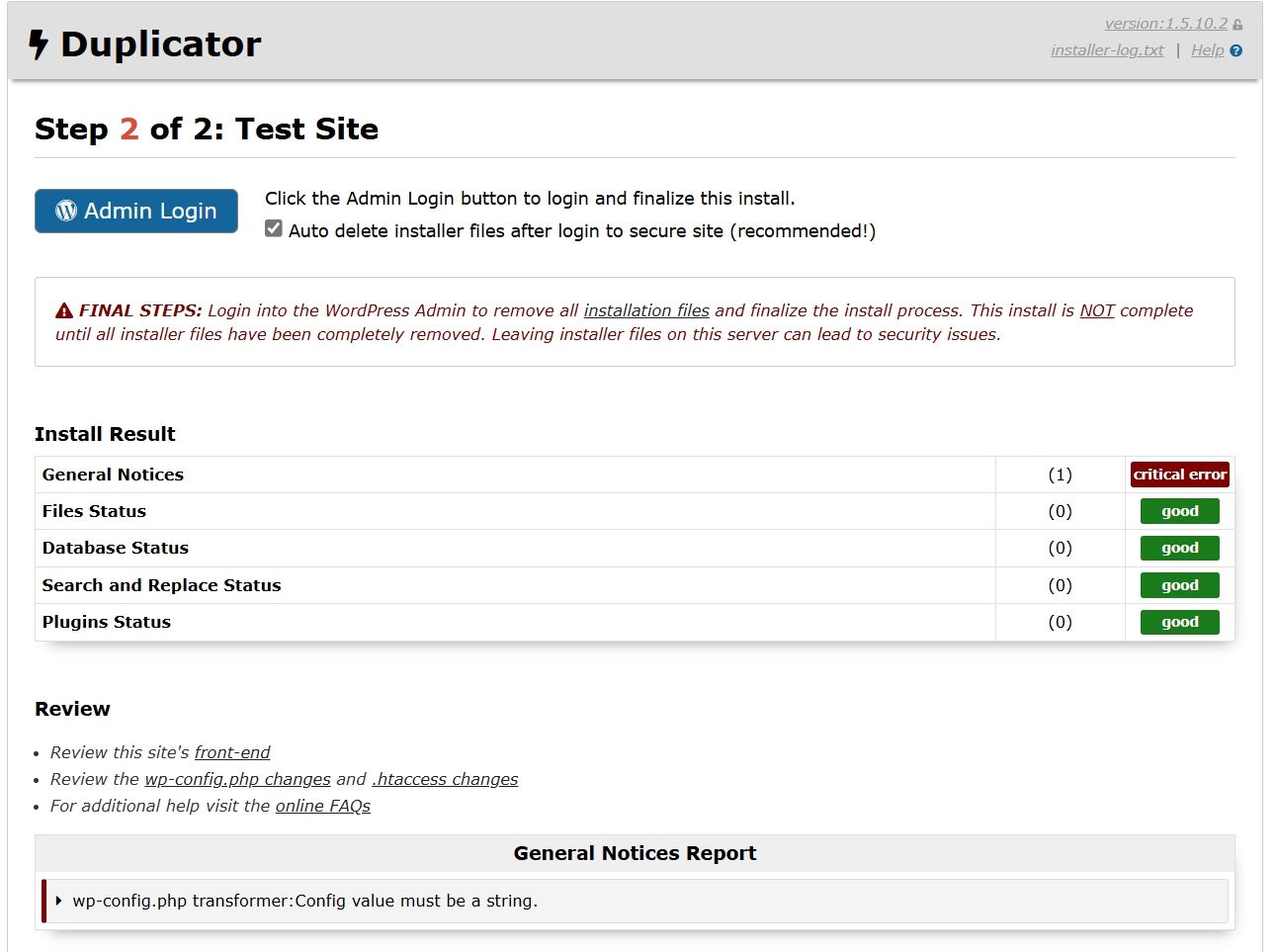
Task: Click the Admin Login button
Action: click(x=136, y=211)
